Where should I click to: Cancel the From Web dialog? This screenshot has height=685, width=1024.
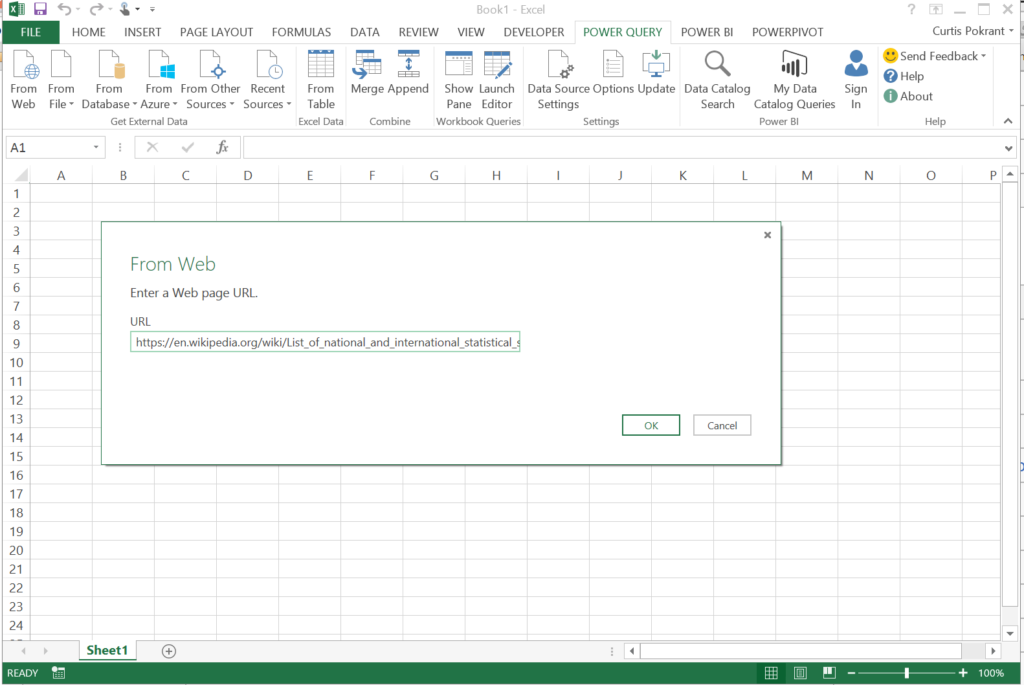coord(722,425)
